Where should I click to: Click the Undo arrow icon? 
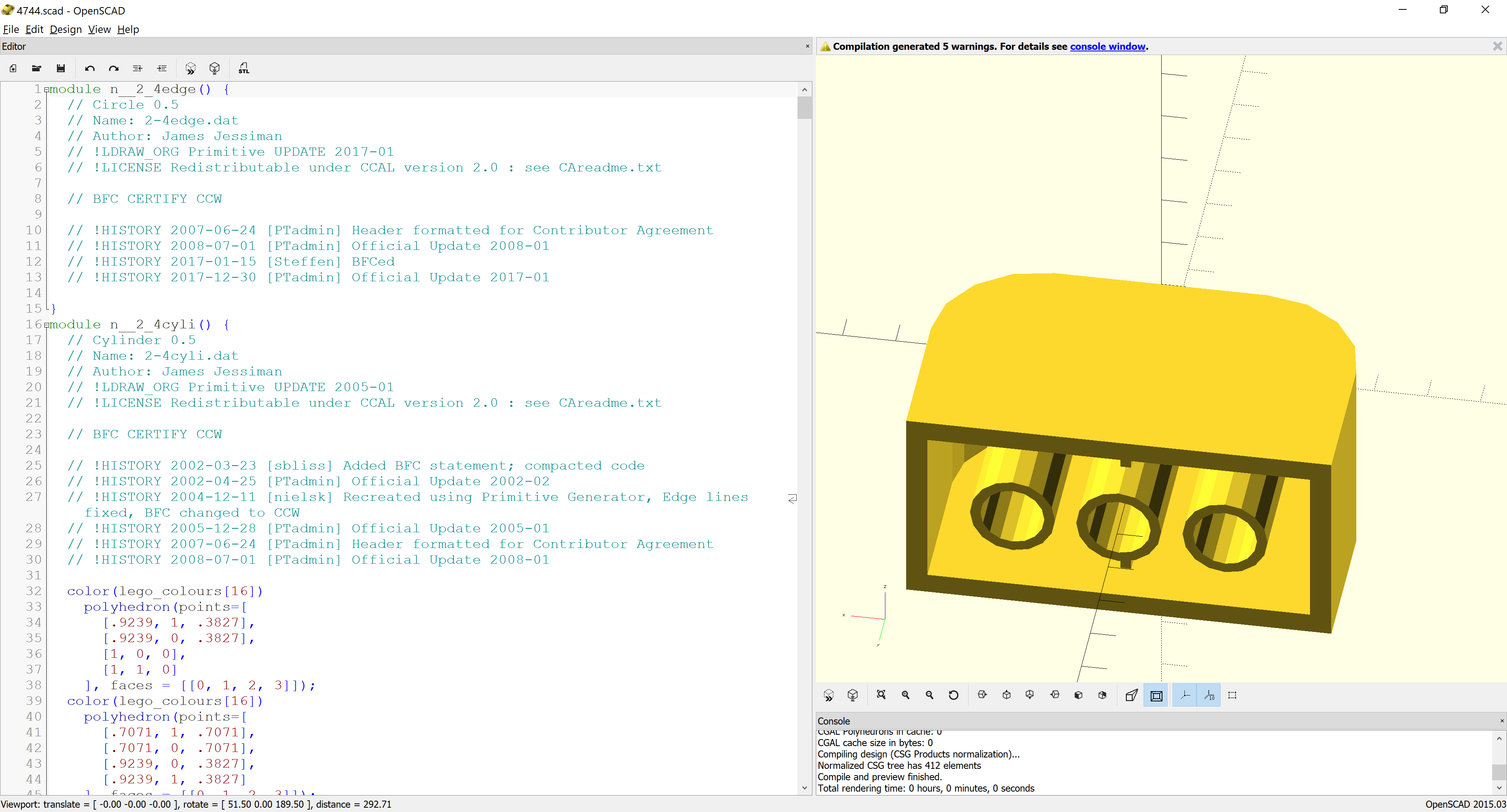pyautogui.click(x=89, y=68)
